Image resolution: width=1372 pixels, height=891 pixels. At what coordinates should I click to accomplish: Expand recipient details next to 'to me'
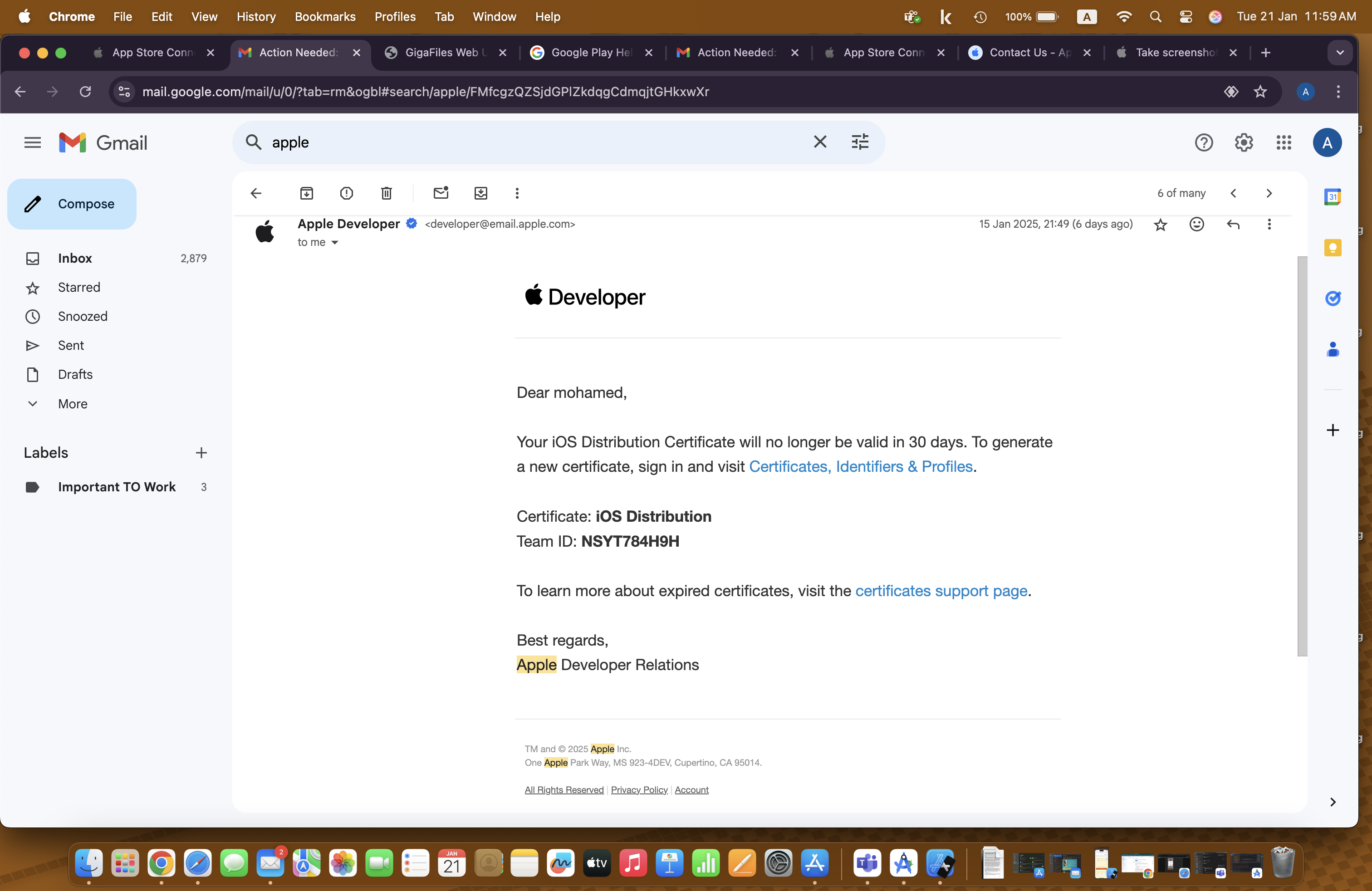(335, 243)
